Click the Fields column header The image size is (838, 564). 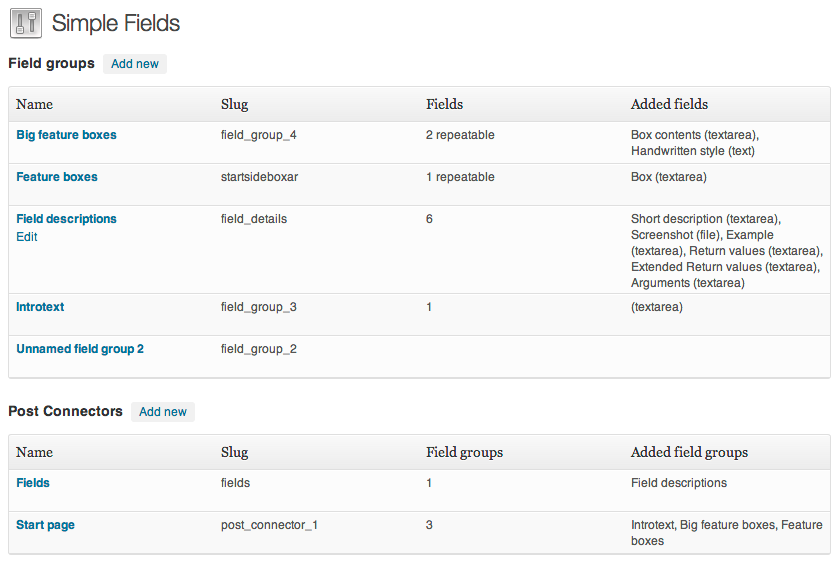(x=444, y=104)
